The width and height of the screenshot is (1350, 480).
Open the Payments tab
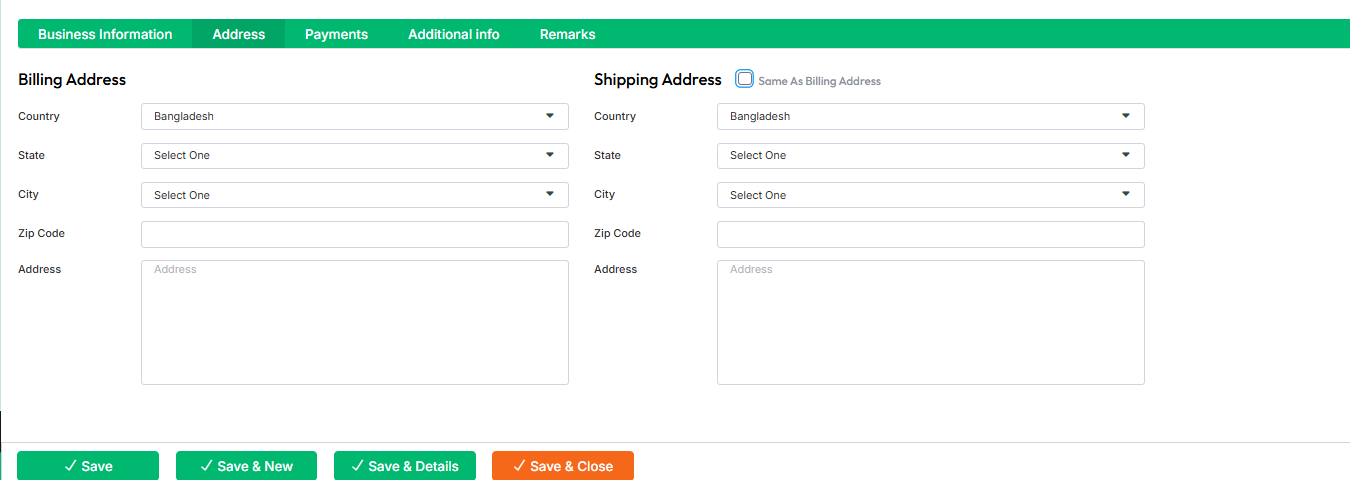pos(336,34)
